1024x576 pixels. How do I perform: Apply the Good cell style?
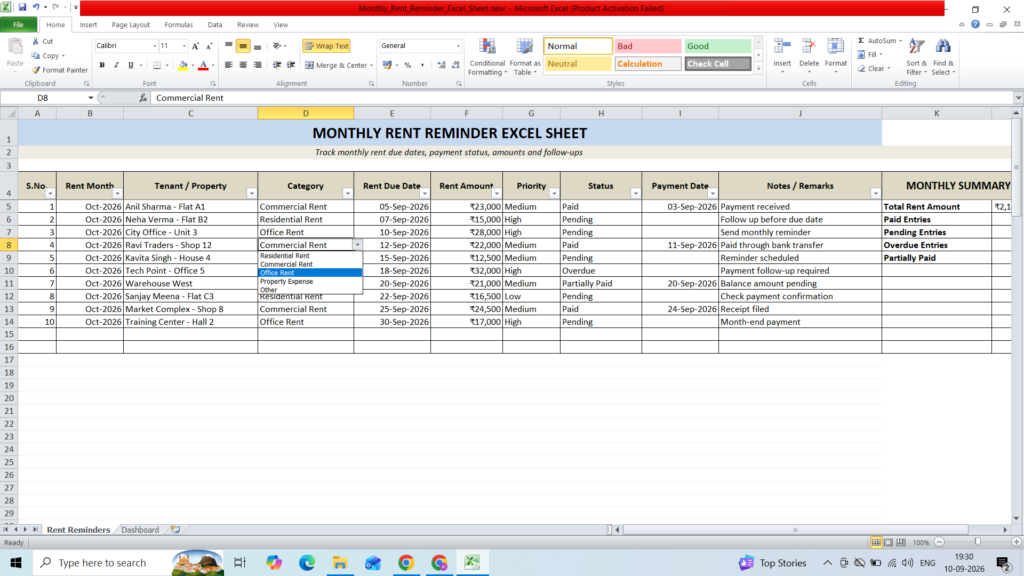718,46
